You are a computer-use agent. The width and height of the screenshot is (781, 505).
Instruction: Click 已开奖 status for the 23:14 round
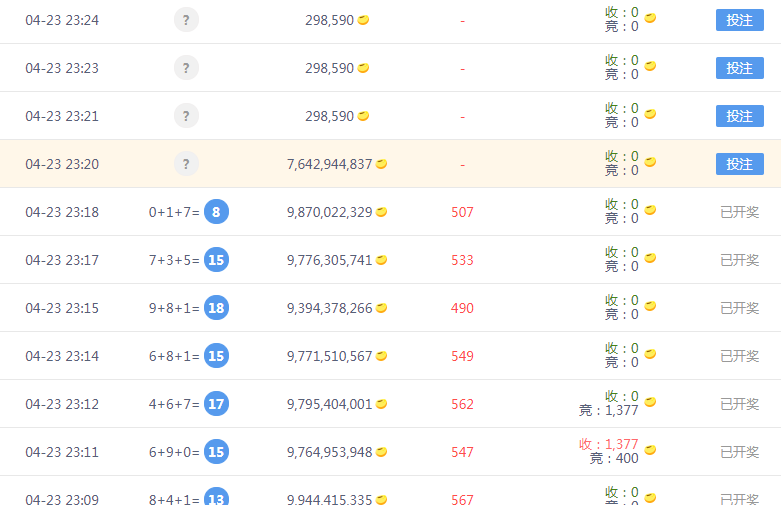739,356
